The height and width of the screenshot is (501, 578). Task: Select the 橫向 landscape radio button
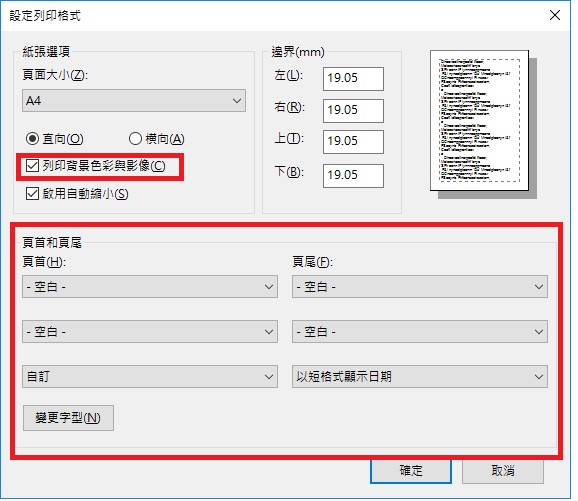[135, 139]
